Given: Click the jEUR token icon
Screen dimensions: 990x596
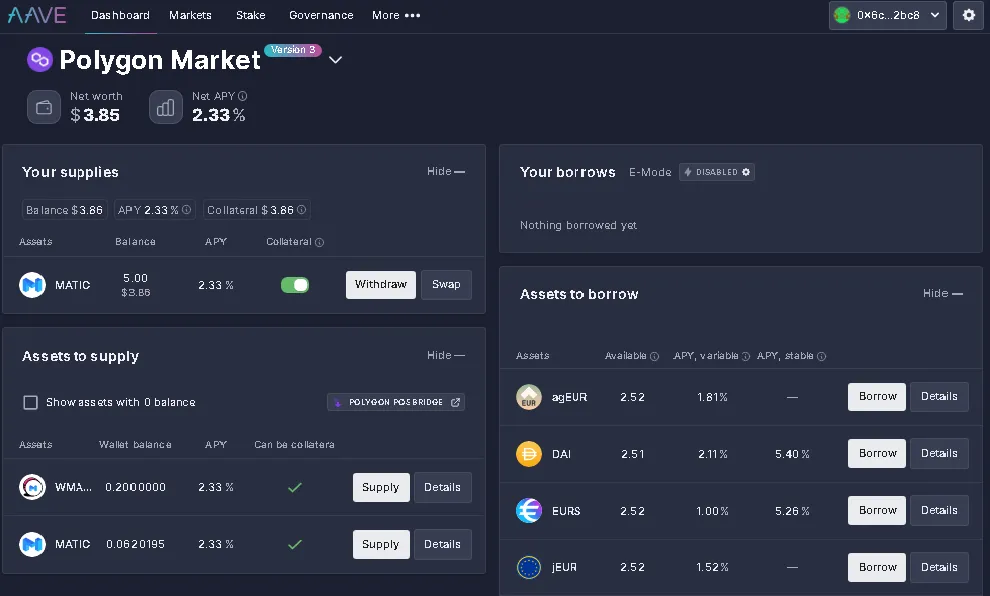Looking at the screenshot, I should tap(529, 568).
